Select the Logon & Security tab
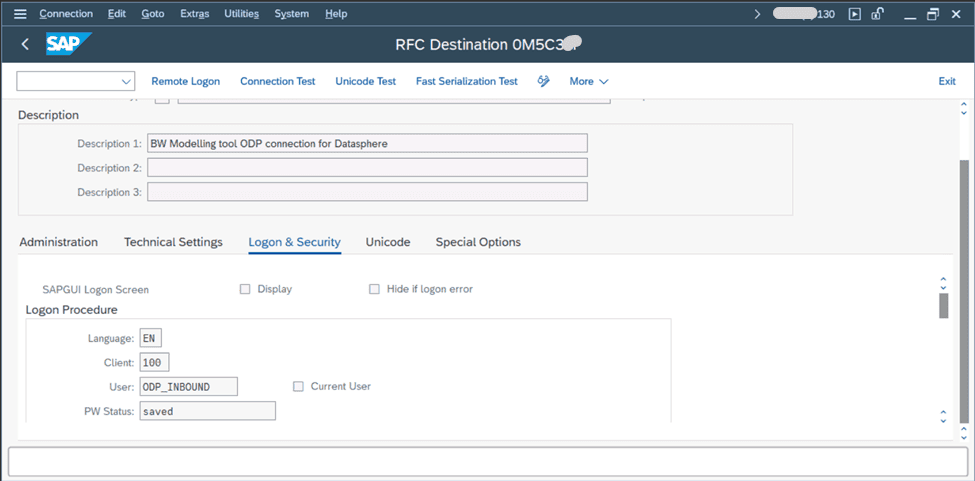 (294, 242)
